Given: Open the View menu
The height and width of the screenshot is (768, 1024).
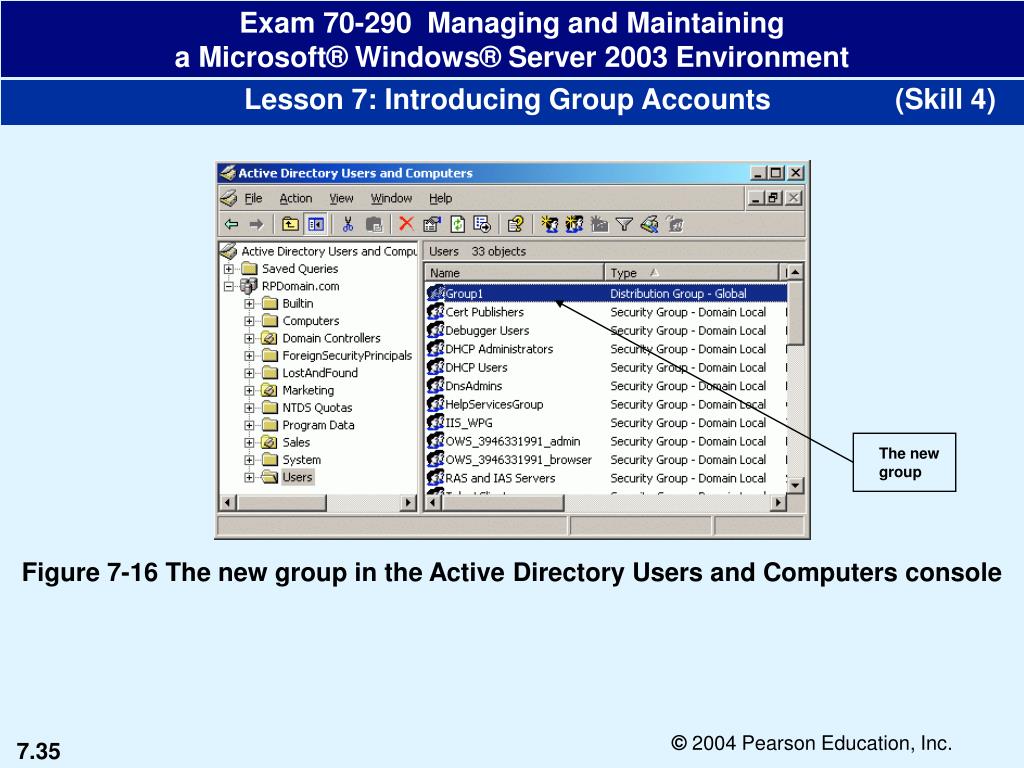Looking at the screenshot, I should point(341,199).
